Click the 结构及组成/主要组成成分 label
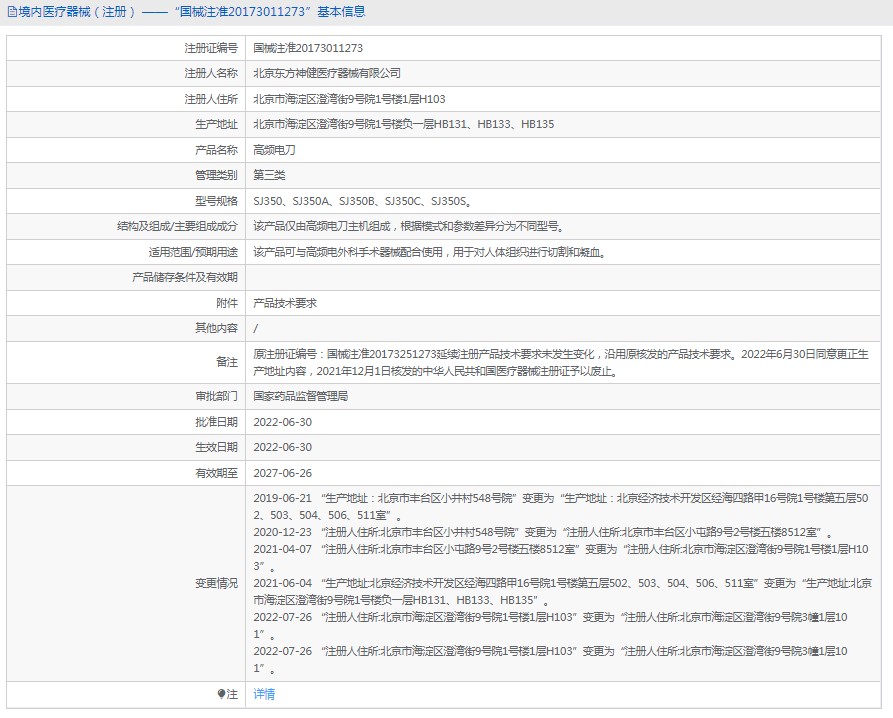This screenshot has width=893, height=718. (177, 226)
